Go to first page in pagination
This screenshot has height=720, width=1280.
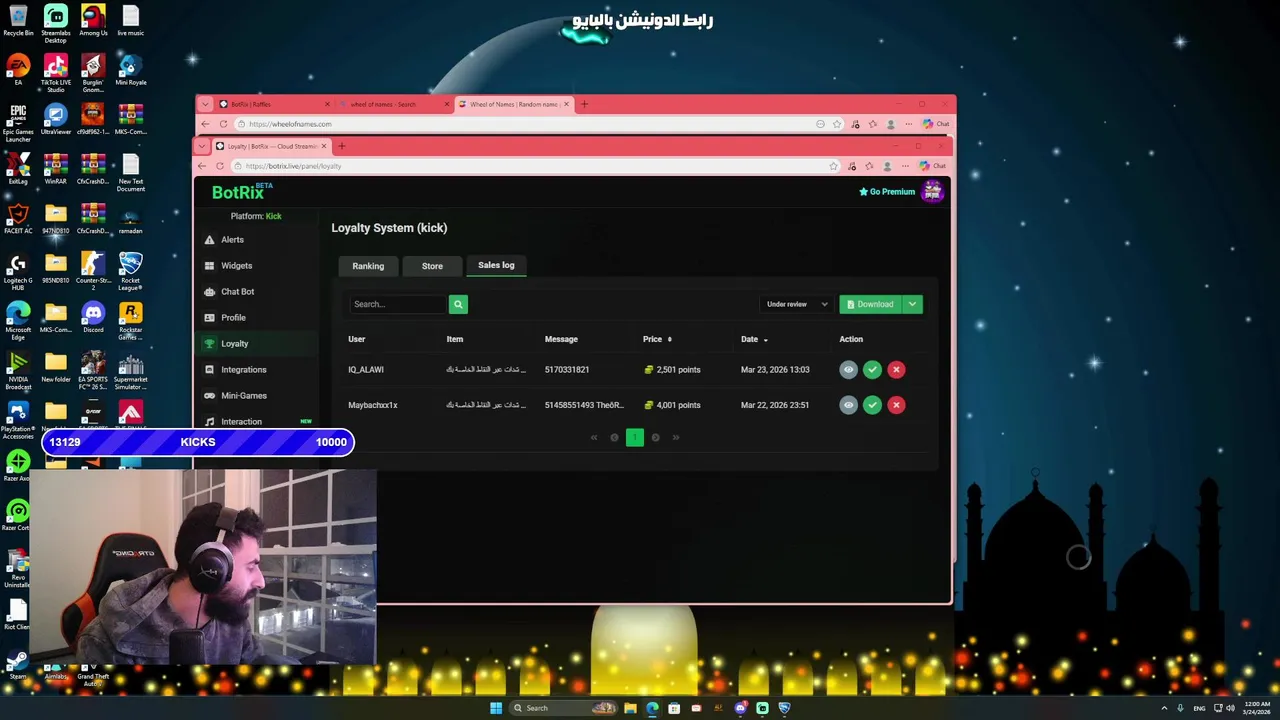(593, 437)
